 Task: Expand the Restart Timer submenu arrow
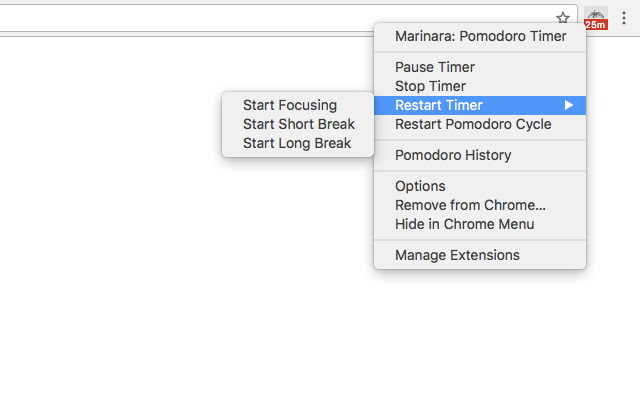point(569,105)
